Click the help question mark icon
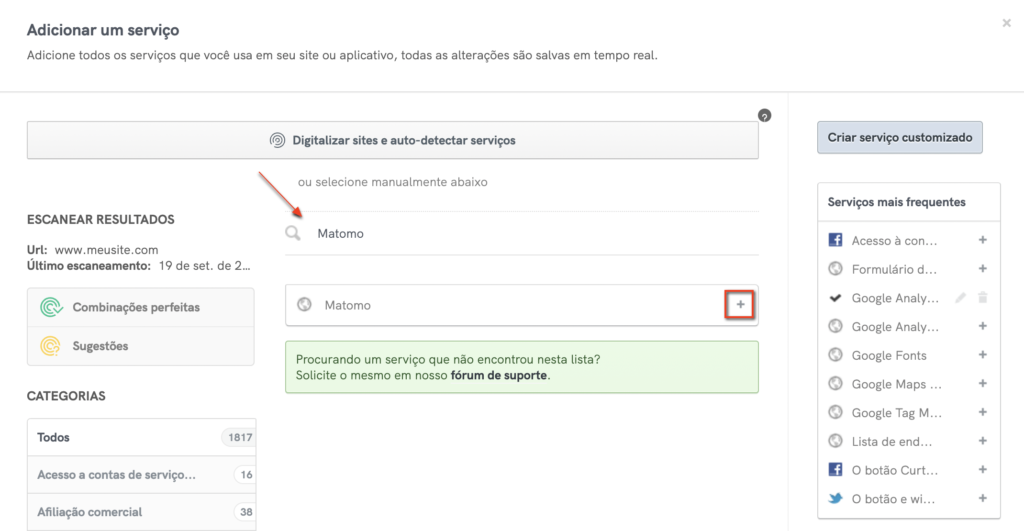 pyautogui.click(x=765, y=116)
